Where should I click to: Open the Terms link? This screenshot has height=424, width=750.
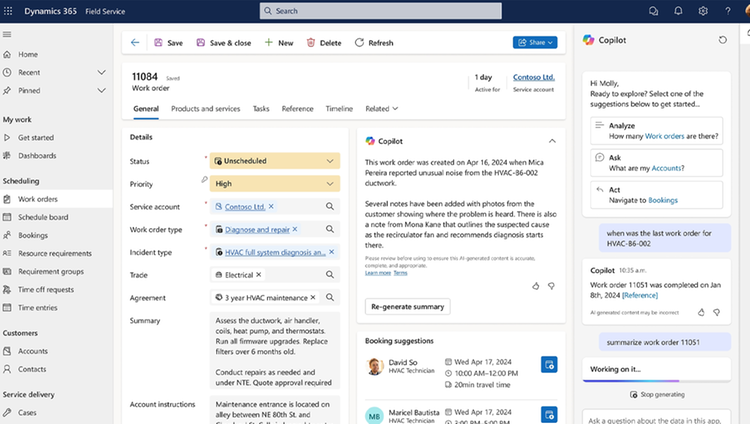point(400,273)
